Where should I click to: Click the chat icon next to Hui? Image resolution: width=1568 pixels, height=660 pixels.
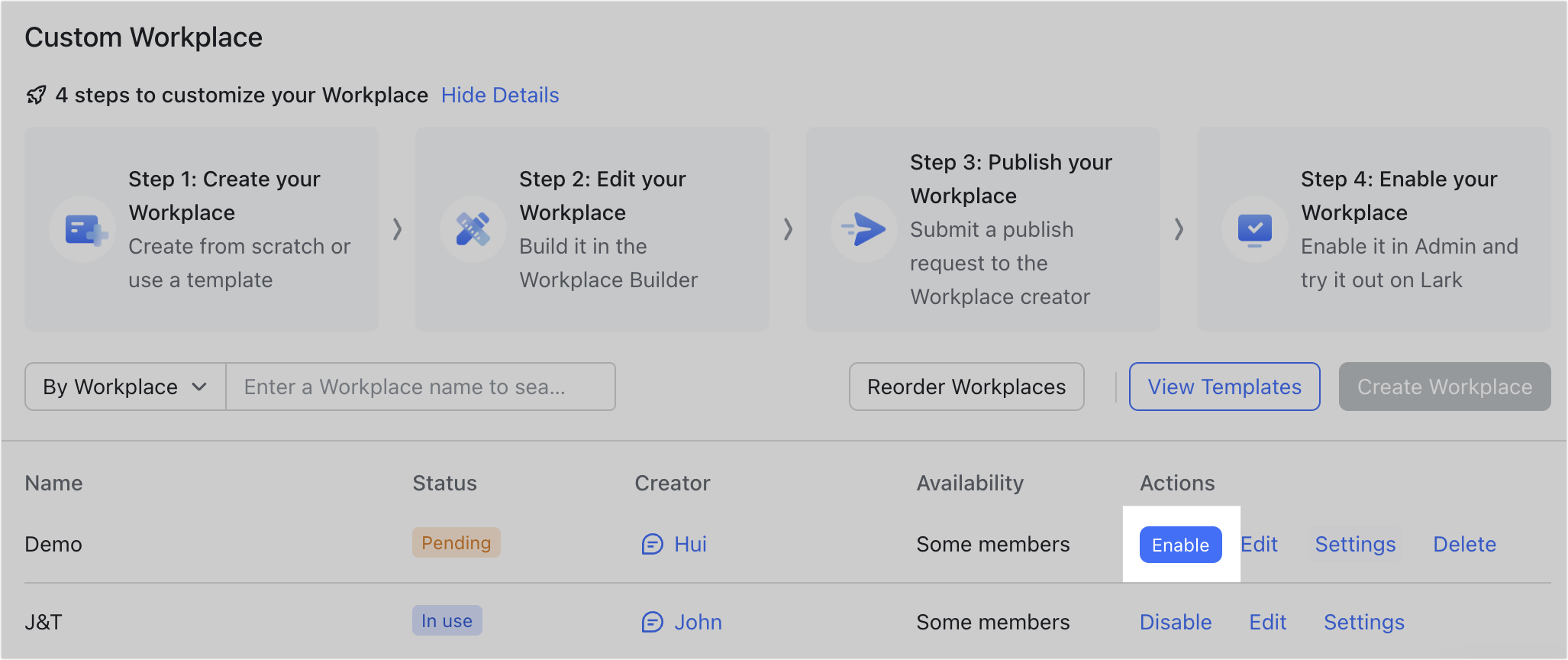(652, 544)
